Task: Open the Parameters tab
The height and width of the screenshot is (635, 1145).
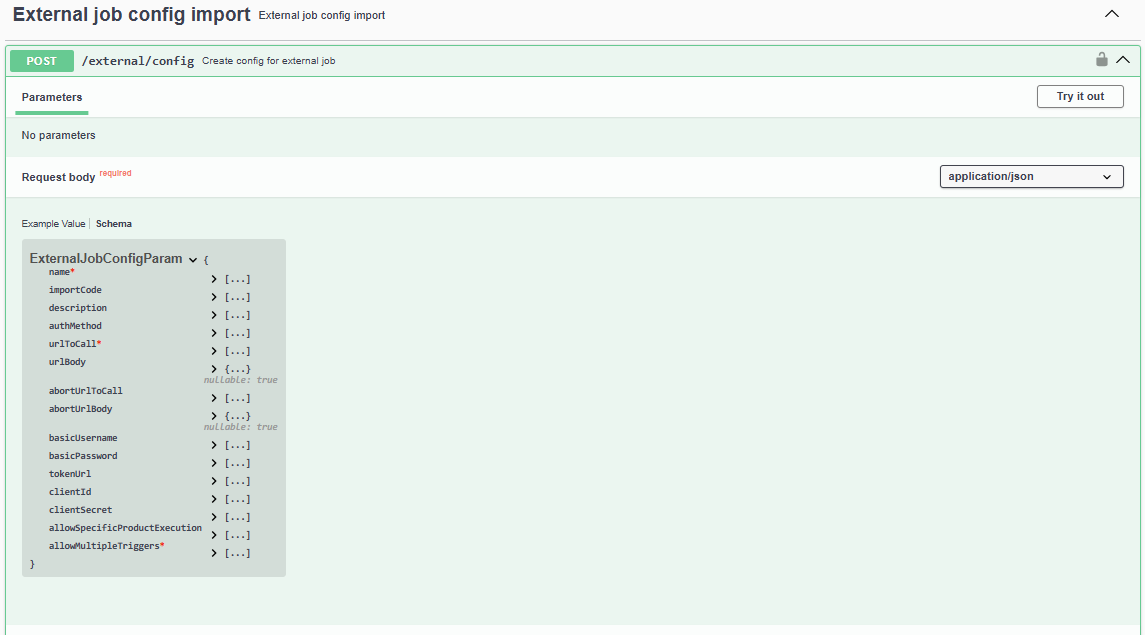Action: click(x=52, y=98)
